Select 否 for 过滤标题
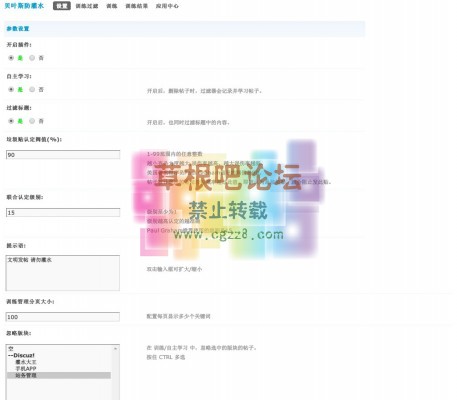 (x=32, y=121)
